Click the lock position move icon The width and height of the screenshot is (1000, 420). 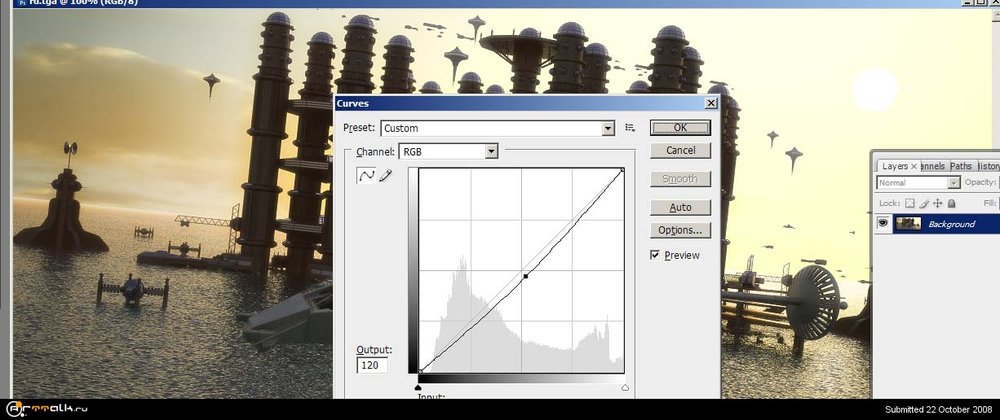(x=937, y=203)
